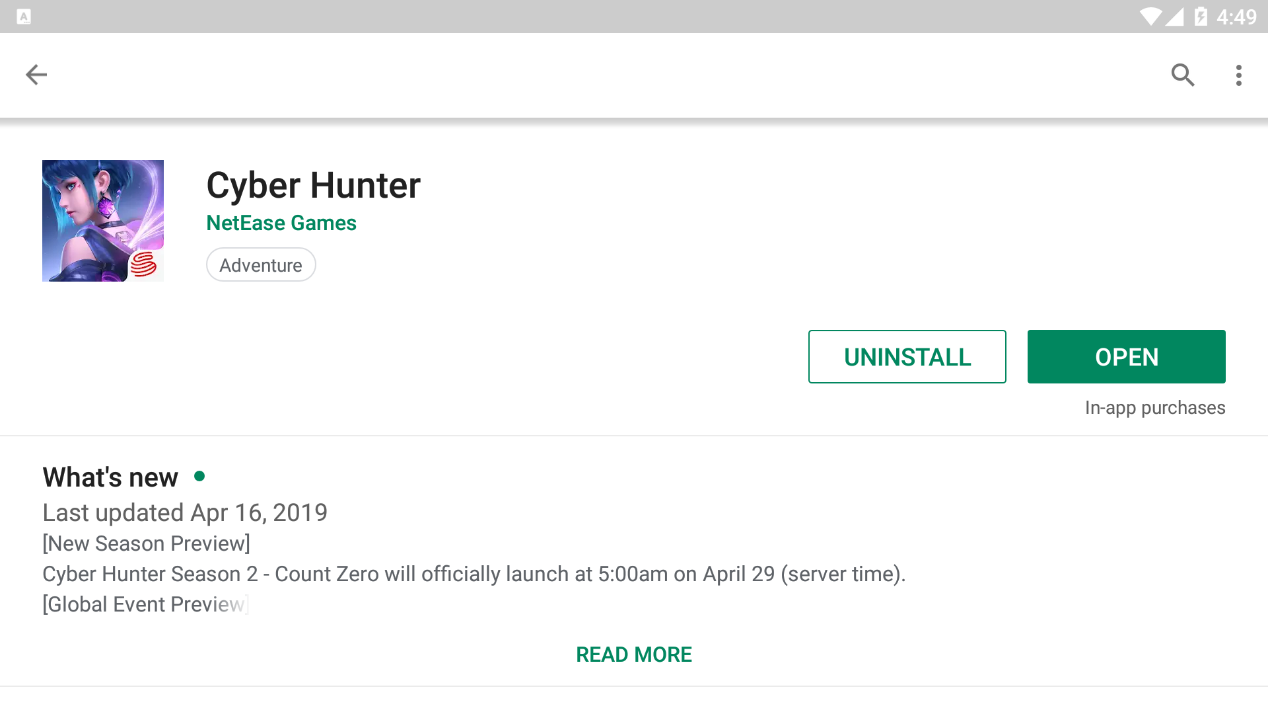Select the Cyber Hunter title text

(x=313, y=185)
